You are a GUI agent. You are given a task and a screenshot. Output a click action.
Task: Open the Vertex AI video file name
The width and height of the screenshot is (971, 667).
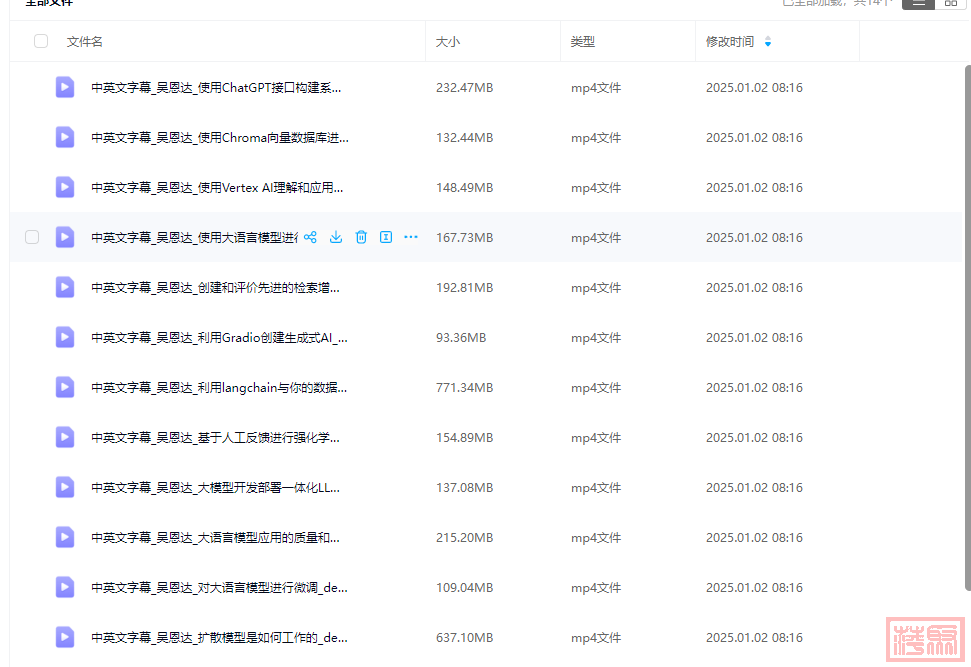click(x=218, y=187)
